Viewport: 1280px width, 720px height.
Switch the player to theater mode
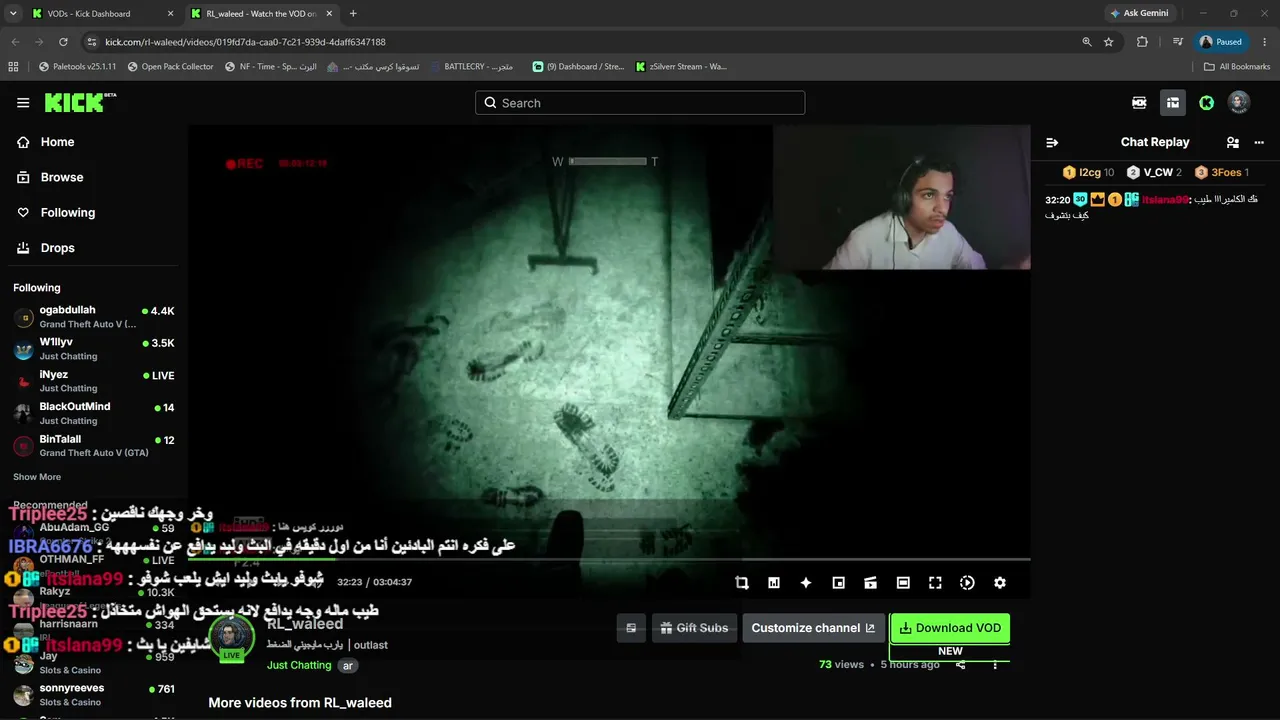[x=903, y=583]
